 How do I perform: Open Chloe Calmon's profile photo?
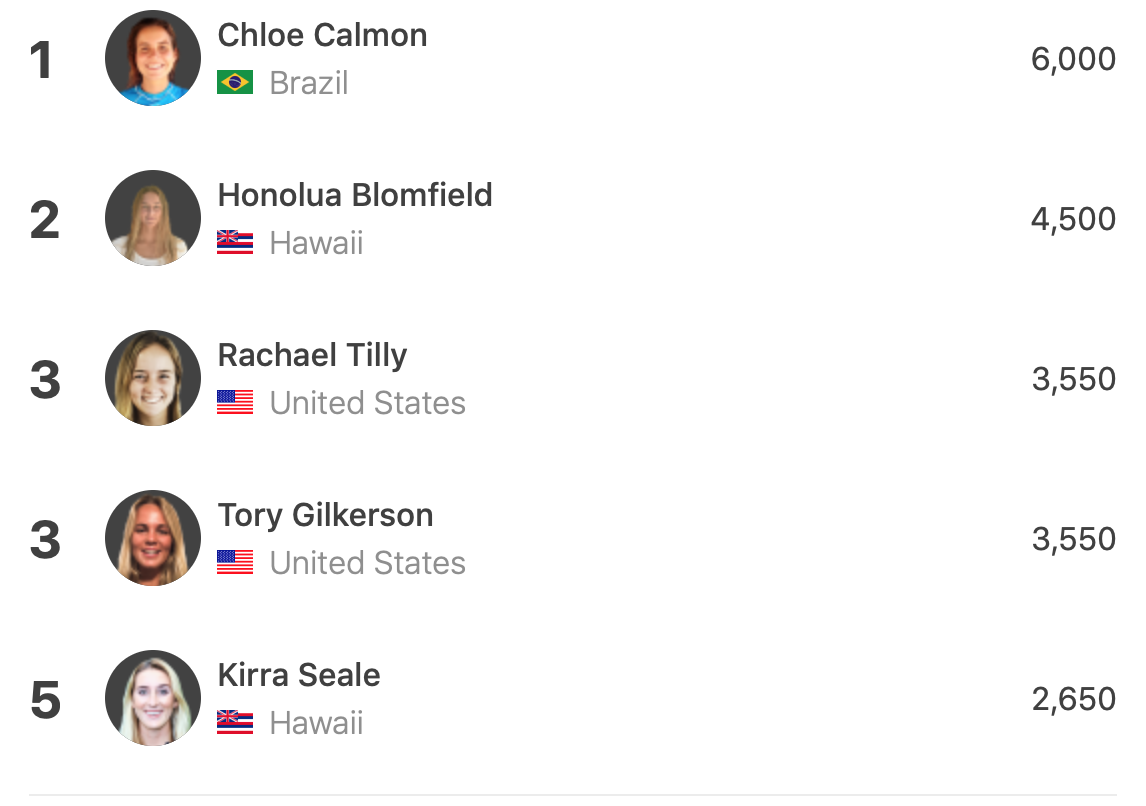(x=153, y=58)
